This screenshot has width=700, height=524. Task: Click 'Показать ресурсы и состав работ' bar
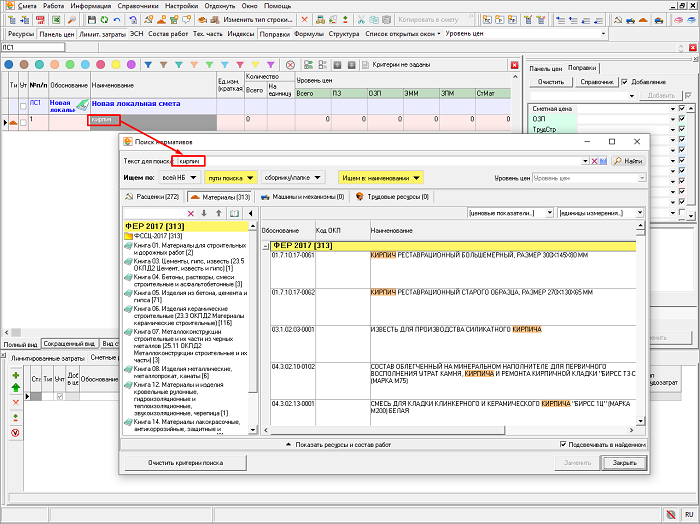[338, 445]
